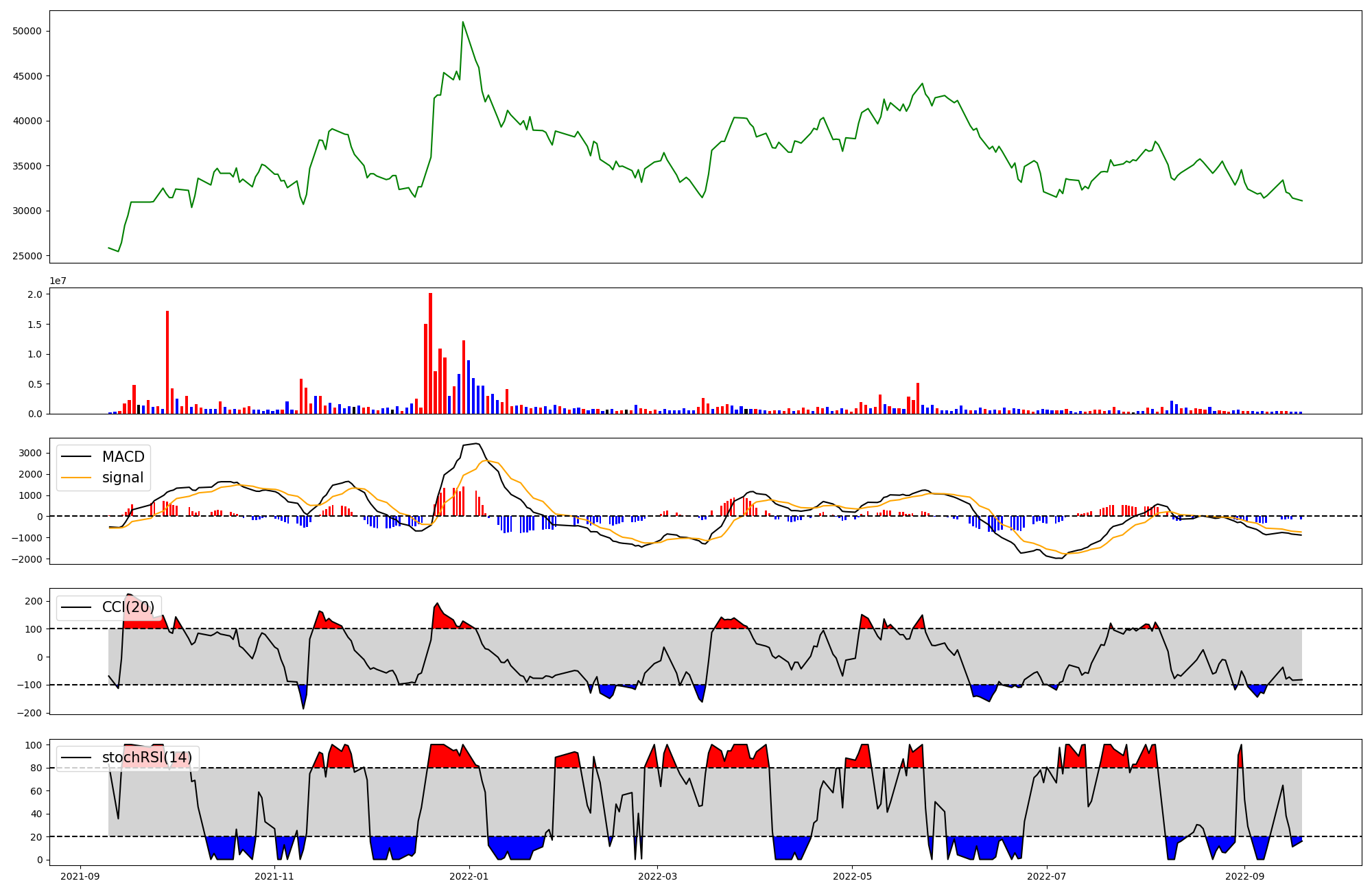
Task: Click the 2.0 volume axis tick label
Action: click(35, 294)
